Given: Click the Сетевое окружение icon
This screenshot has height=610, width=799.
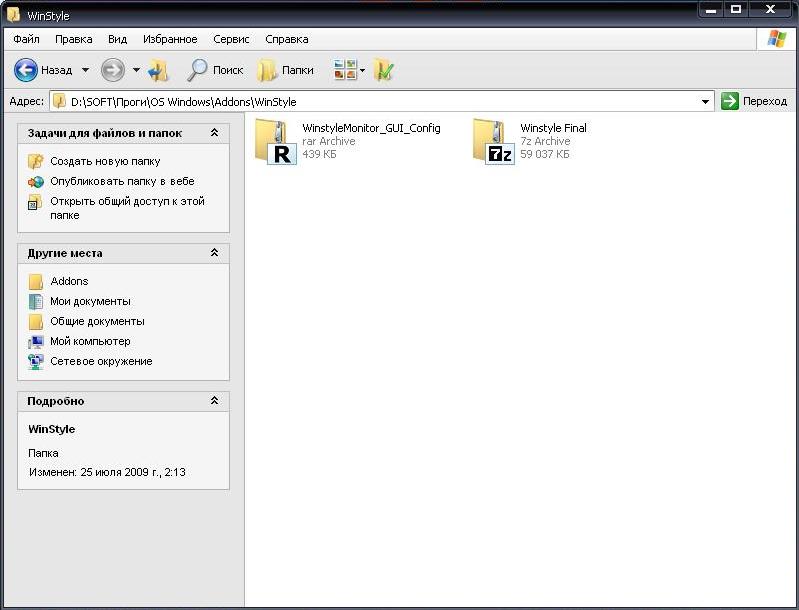Looking at the screenshot, I should (x=35, y=361).
